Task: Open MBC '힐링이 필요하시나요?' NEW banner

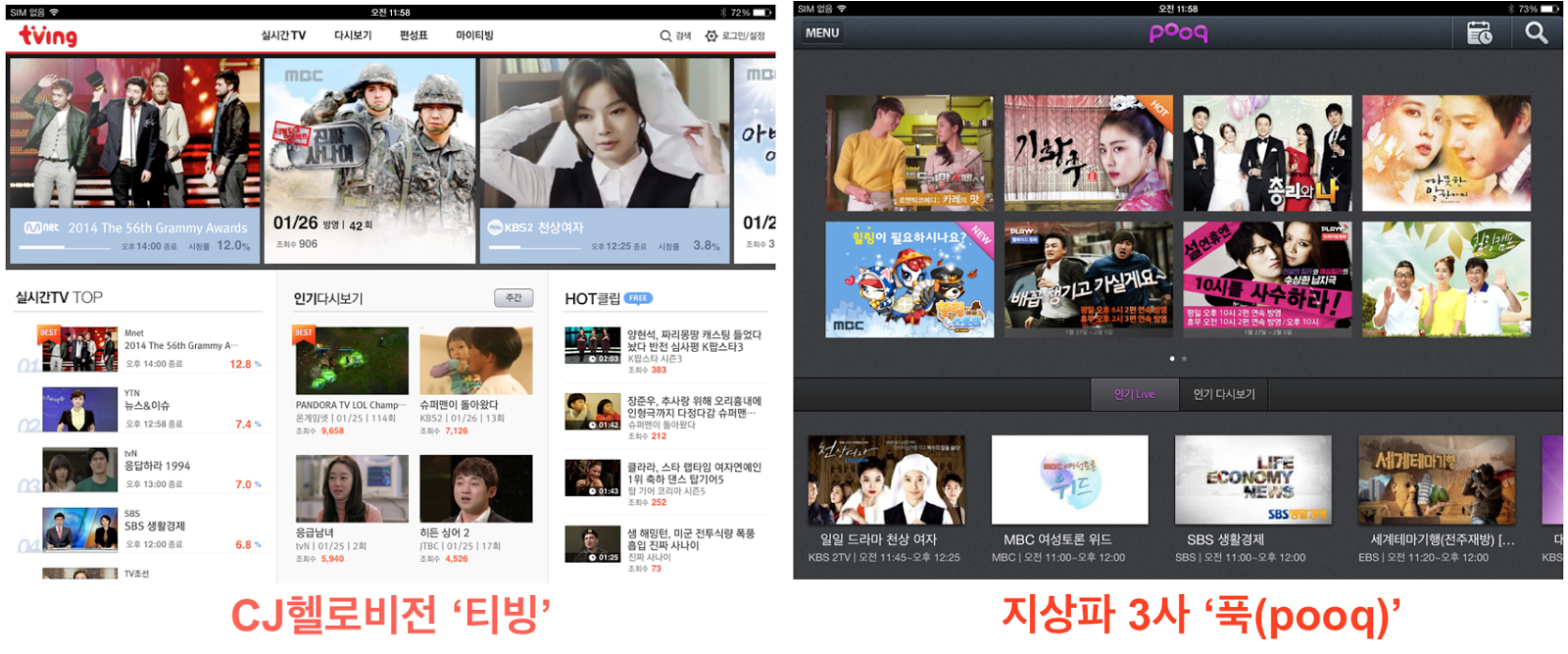Action: click(909, 279)
